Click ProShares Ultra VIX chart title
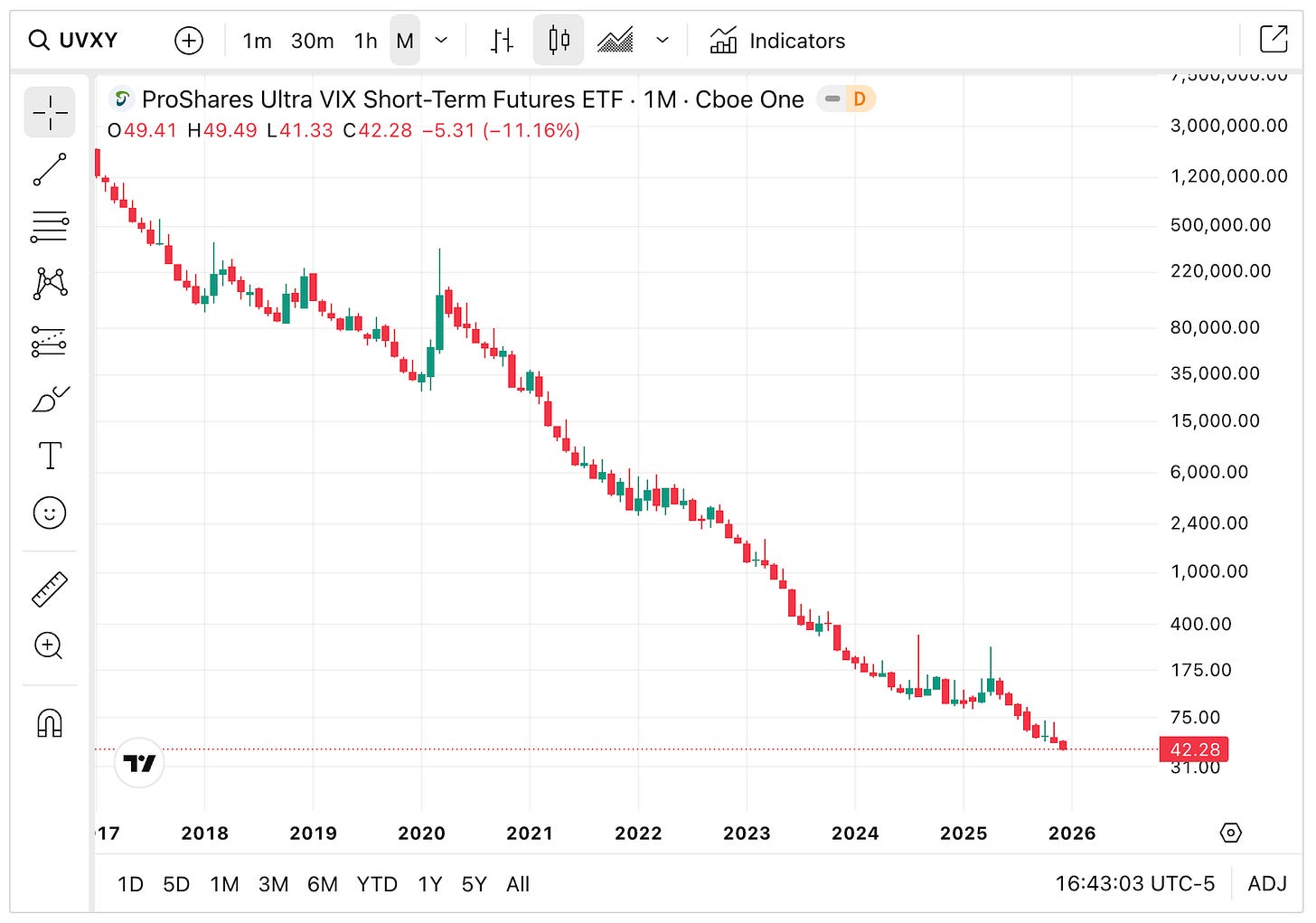 pyautogui.click(x=473, y=99)
